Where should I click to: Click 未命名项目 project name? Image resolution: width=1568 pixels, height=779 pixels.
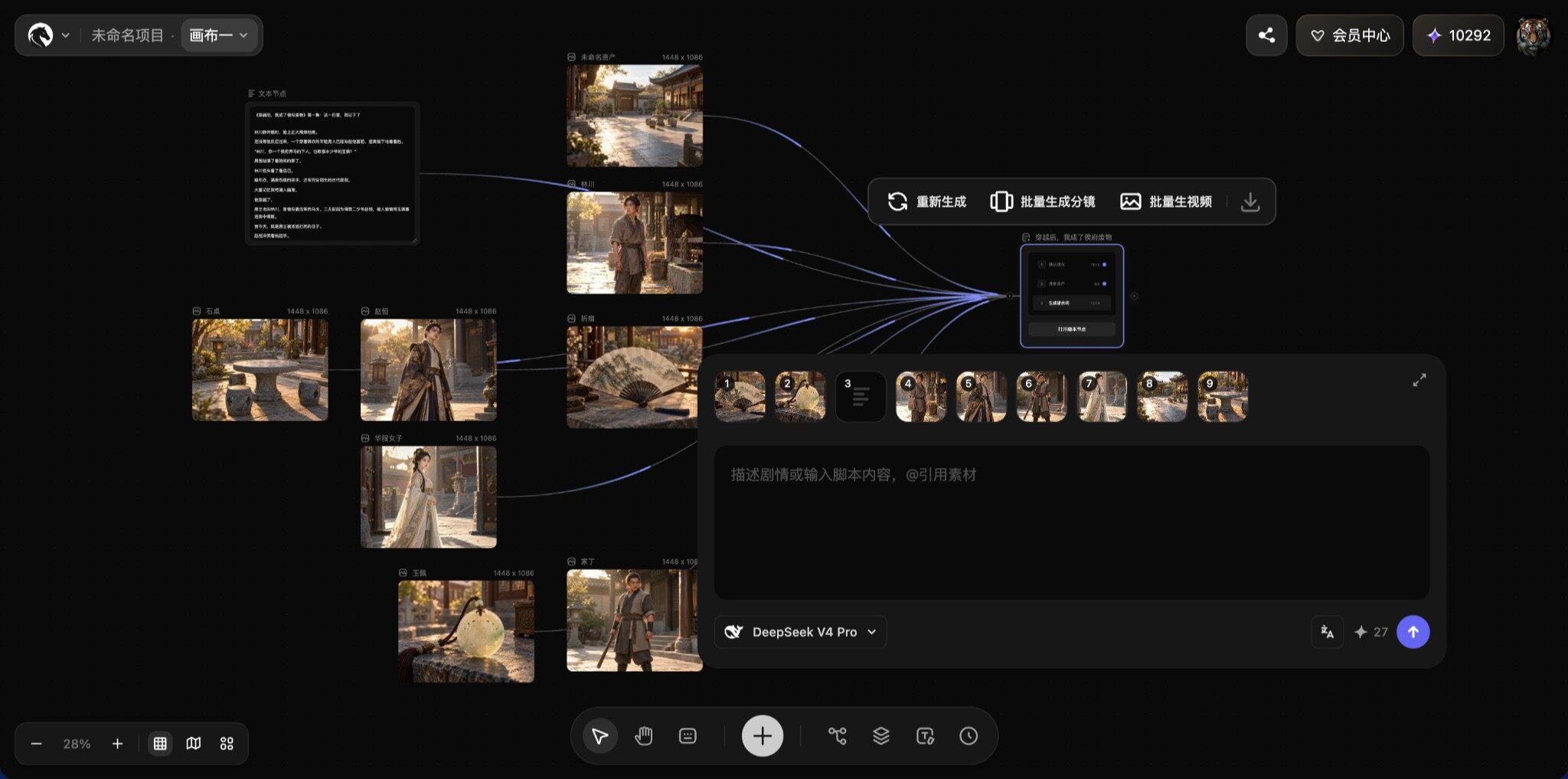127,35
